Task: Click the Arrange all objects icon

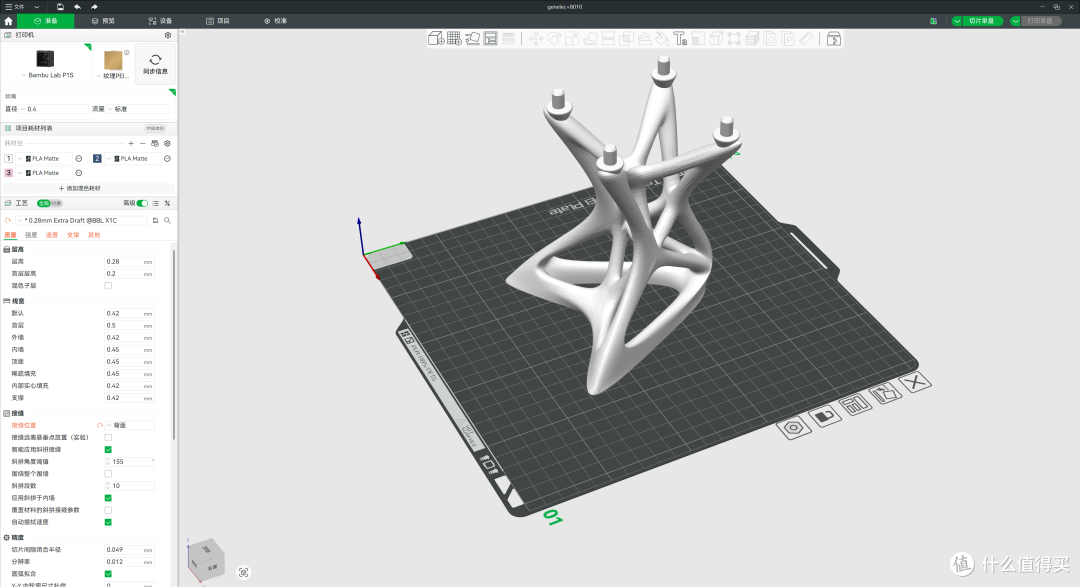Action: coord(490,39)
